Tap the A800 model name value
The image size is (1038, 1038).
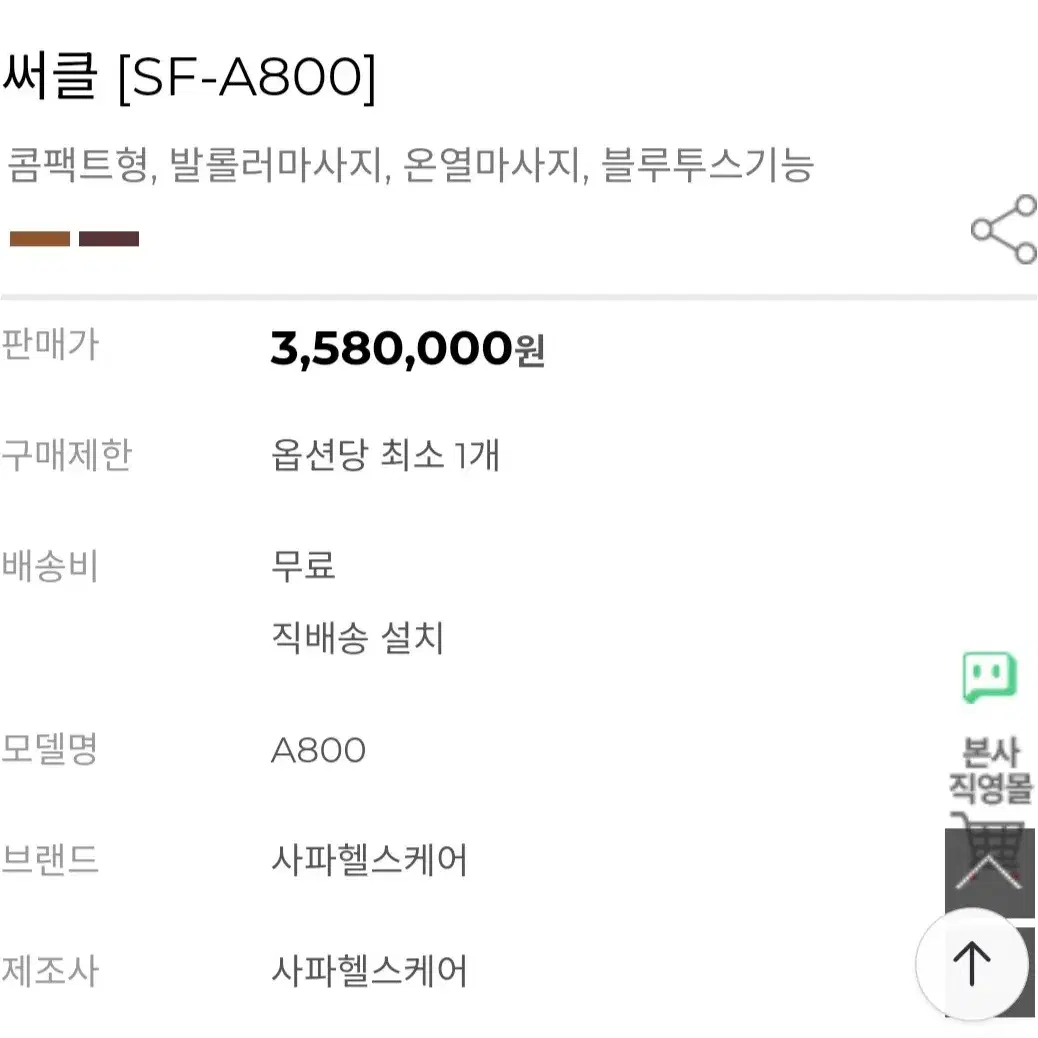318,750
